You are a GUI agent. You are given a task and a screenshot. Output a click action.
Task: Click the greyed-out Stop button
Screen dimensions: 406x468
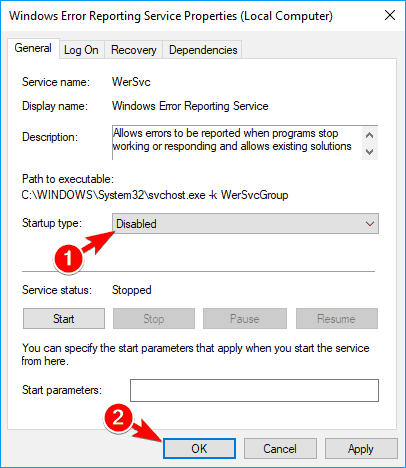(154, 319)
